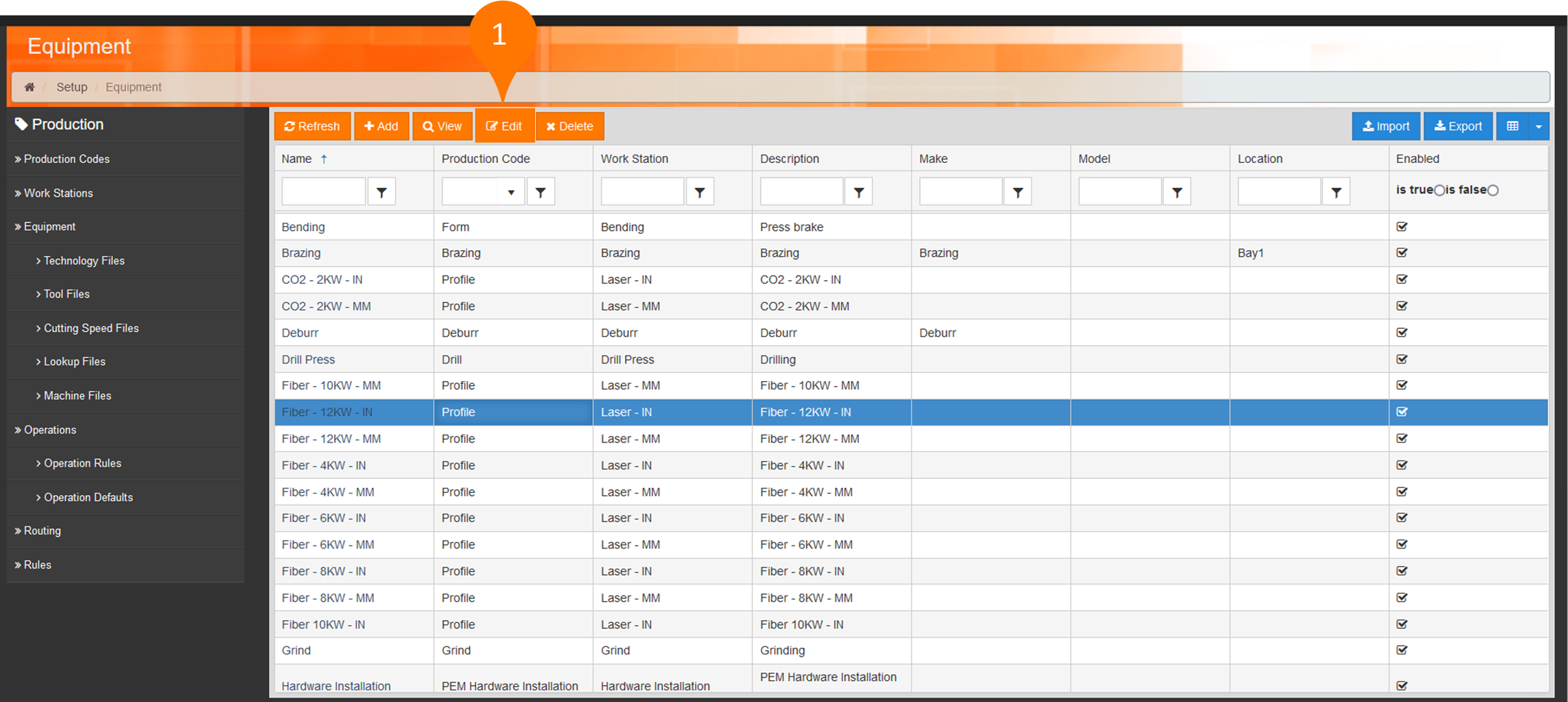Viewport: 1568px width, 702px height.
Task: Click the Edit button
Action: click(504, 127)
